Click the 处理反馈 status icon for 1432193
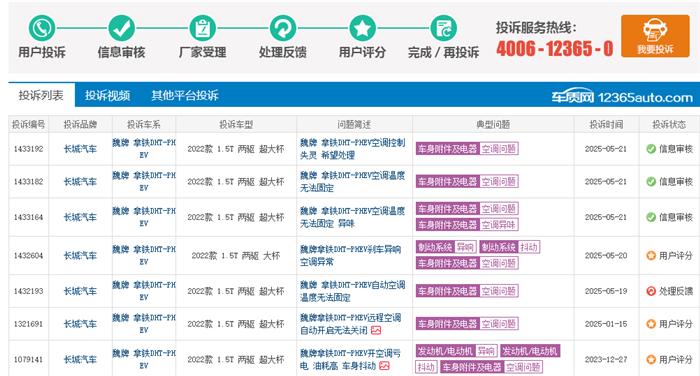The image size is (700, 376). click(651, 291)
